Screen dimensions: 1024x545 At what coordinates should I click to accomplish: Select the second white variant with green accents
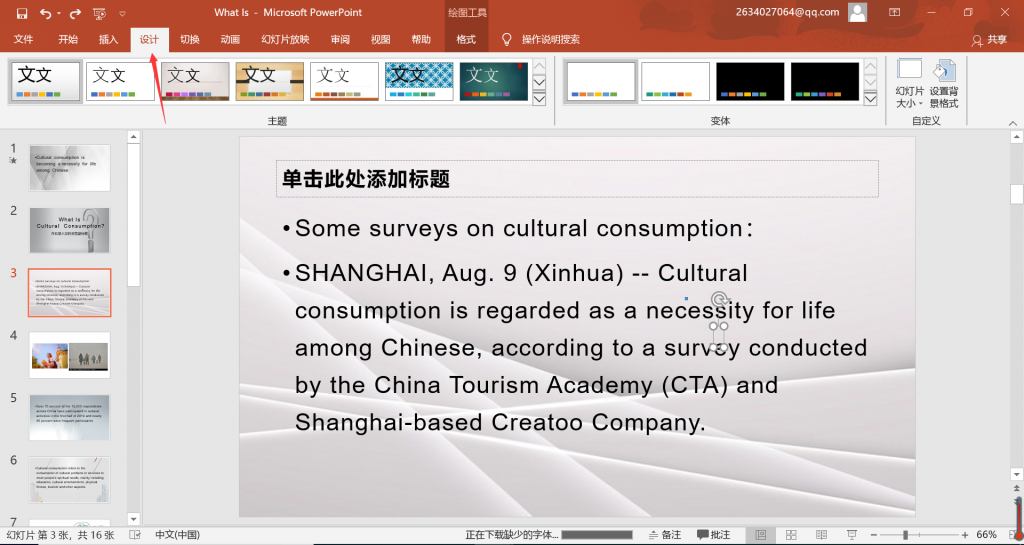[x=675, y=82]
